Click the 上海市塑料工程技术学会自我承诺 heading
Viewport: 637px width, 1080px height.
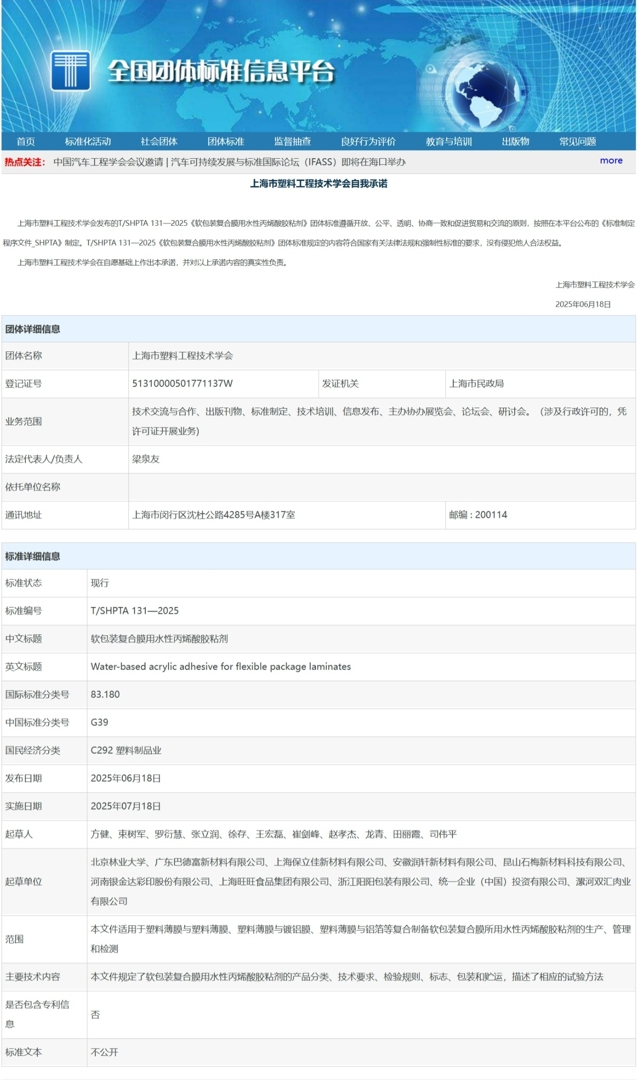click(318, 184)
